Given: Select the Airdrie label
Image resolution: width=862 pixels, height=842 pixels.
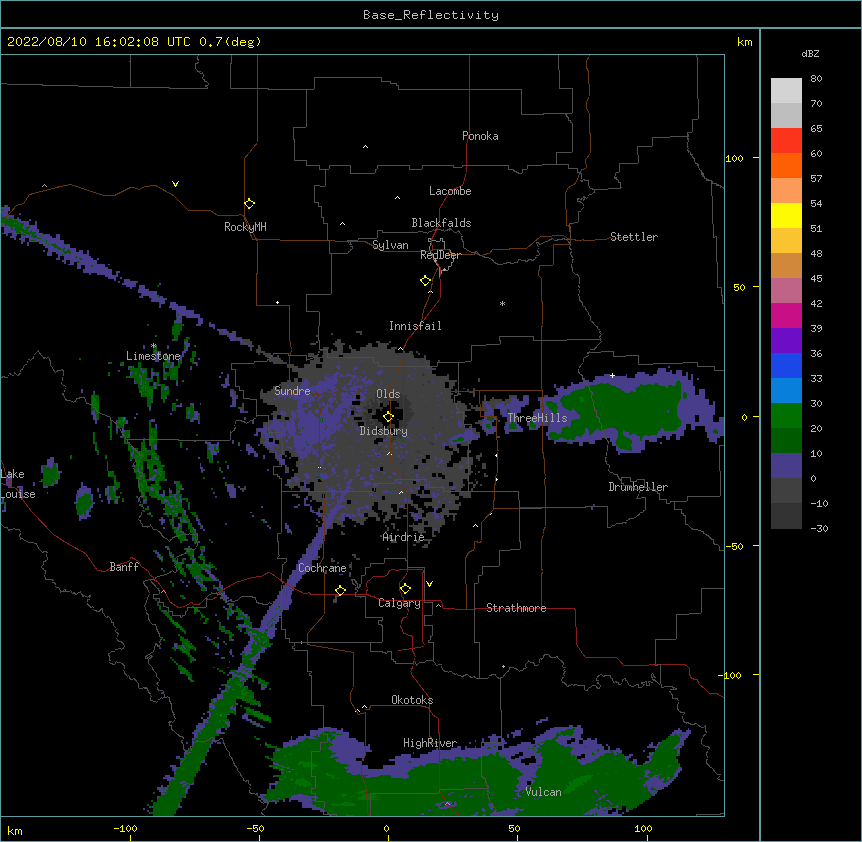Looking at the screenshot, I should coord(404,537).
